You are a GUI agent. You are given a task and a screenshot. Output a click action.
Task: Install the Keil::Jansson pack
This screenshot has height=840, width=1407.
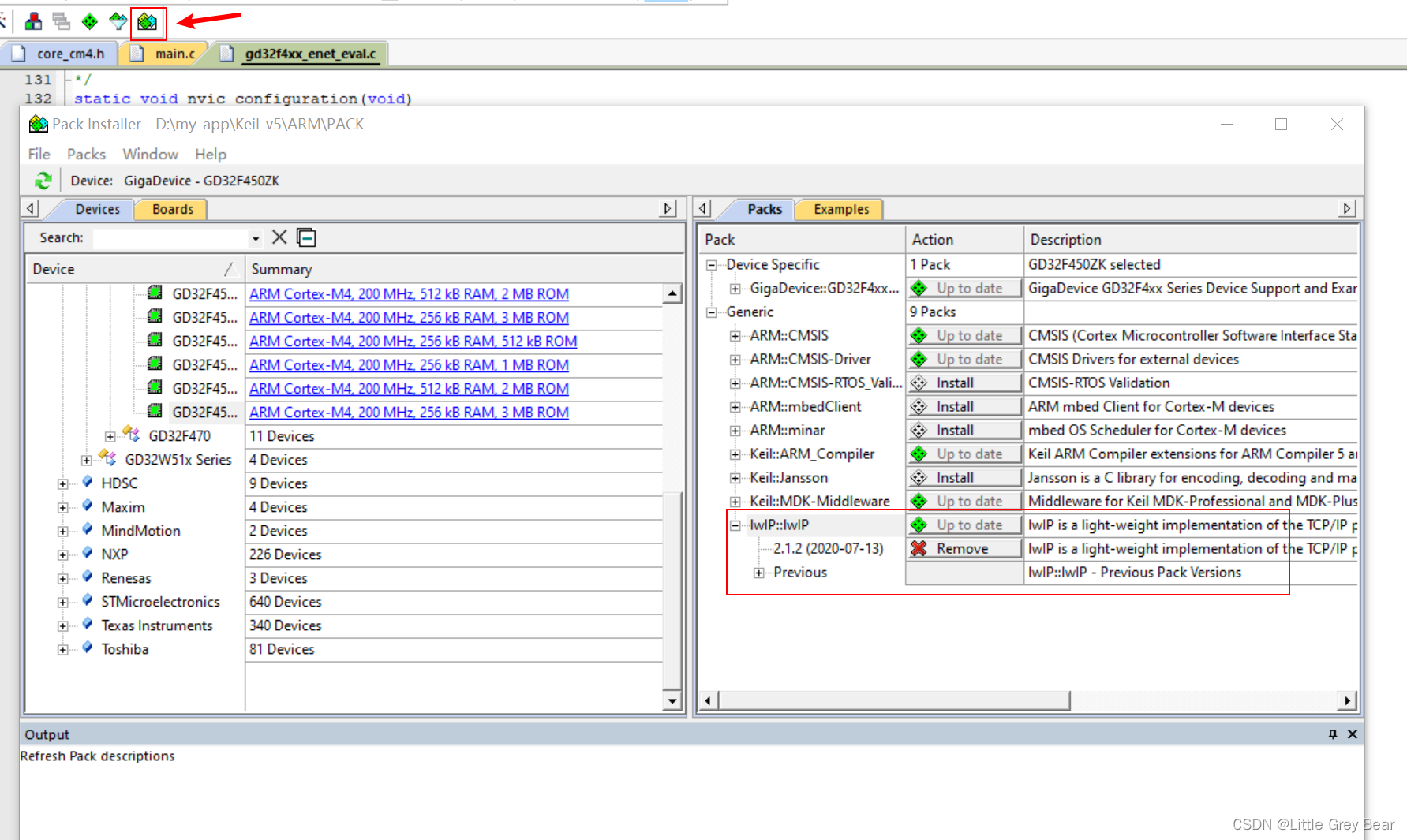click(x=964, y=478)
